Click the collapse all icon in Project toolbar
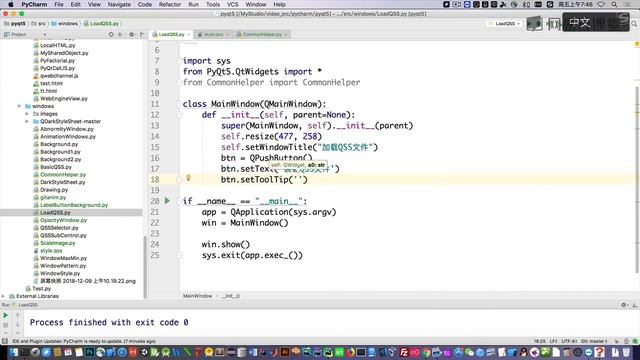The height and width of the screenshot is (360, 640). point(120,35)
